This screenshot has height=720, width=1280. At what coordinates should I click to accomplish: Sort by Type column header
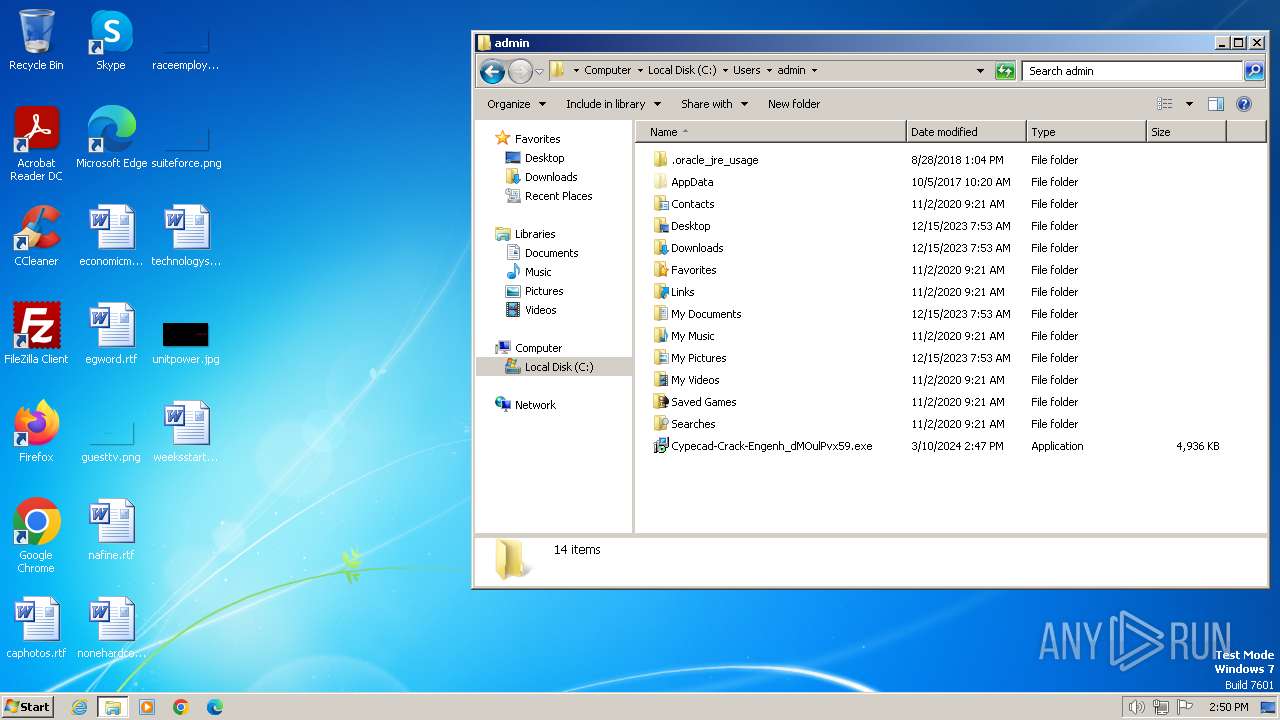[1086, 132]
